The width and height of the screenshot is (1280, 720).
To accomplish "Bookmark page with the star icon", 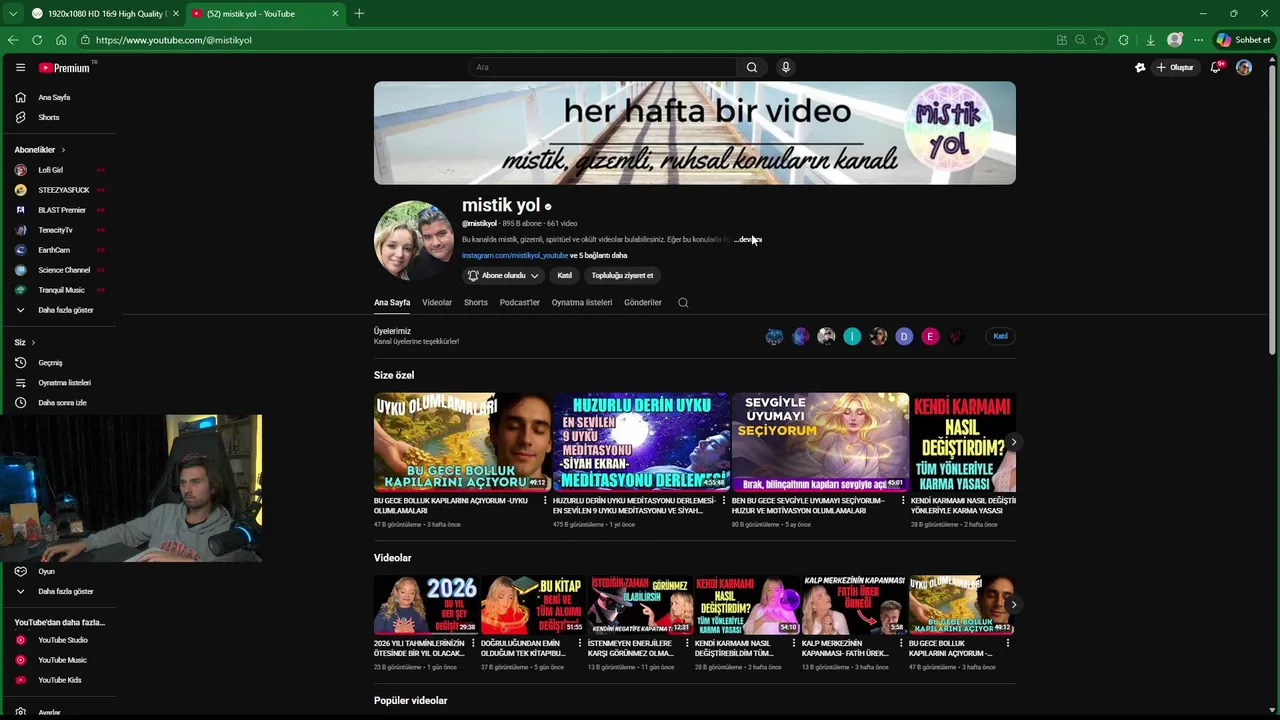I will point(1099,40).
